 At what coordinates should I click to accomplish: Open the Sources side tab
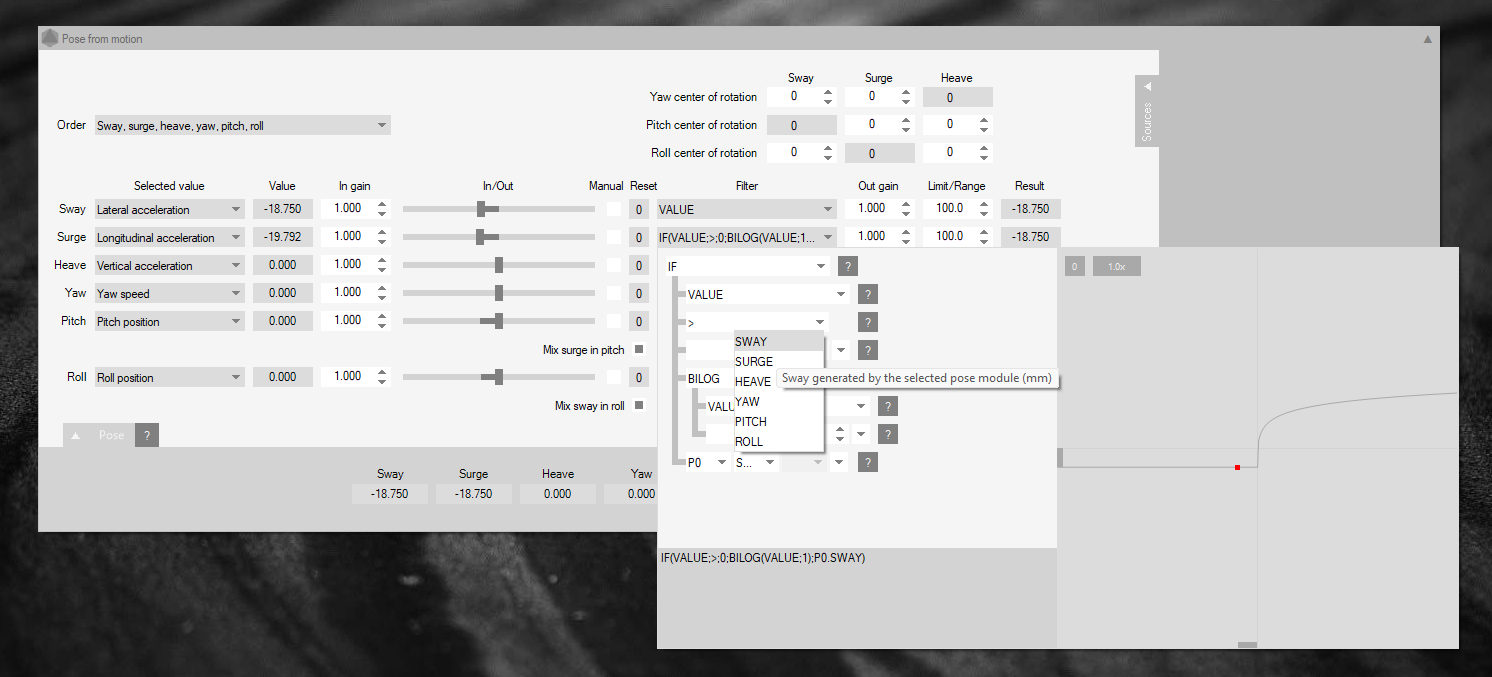tap(1147, 110)
